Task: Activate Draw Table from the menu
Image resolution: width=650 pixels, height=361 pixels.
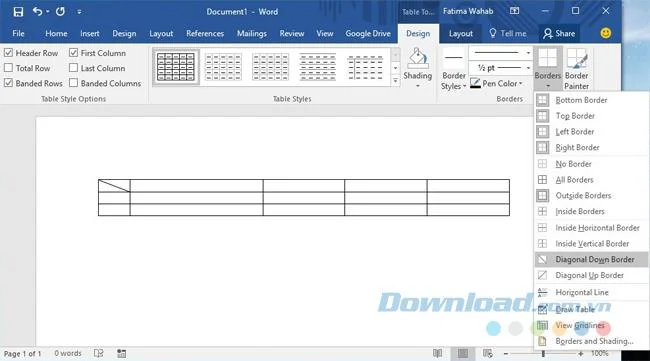Action: tap(591, 309)
